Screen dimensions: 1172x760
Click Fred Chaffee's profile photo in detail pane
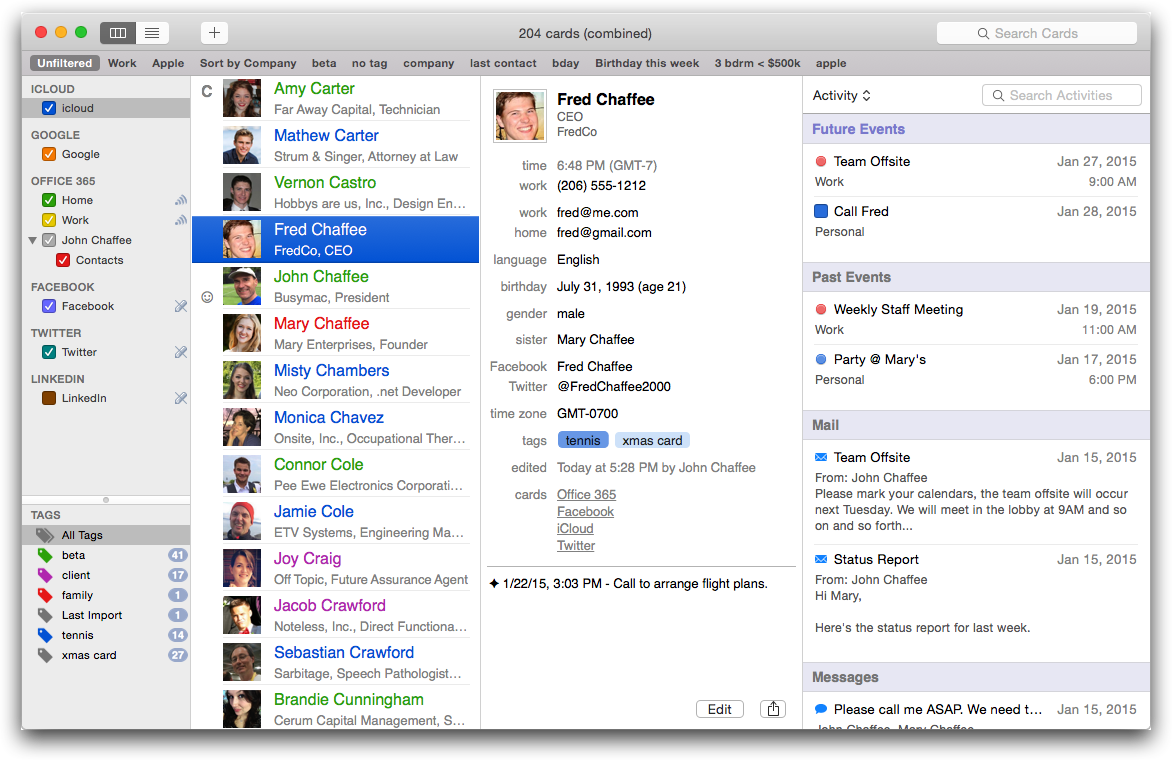tap(519, 116)
